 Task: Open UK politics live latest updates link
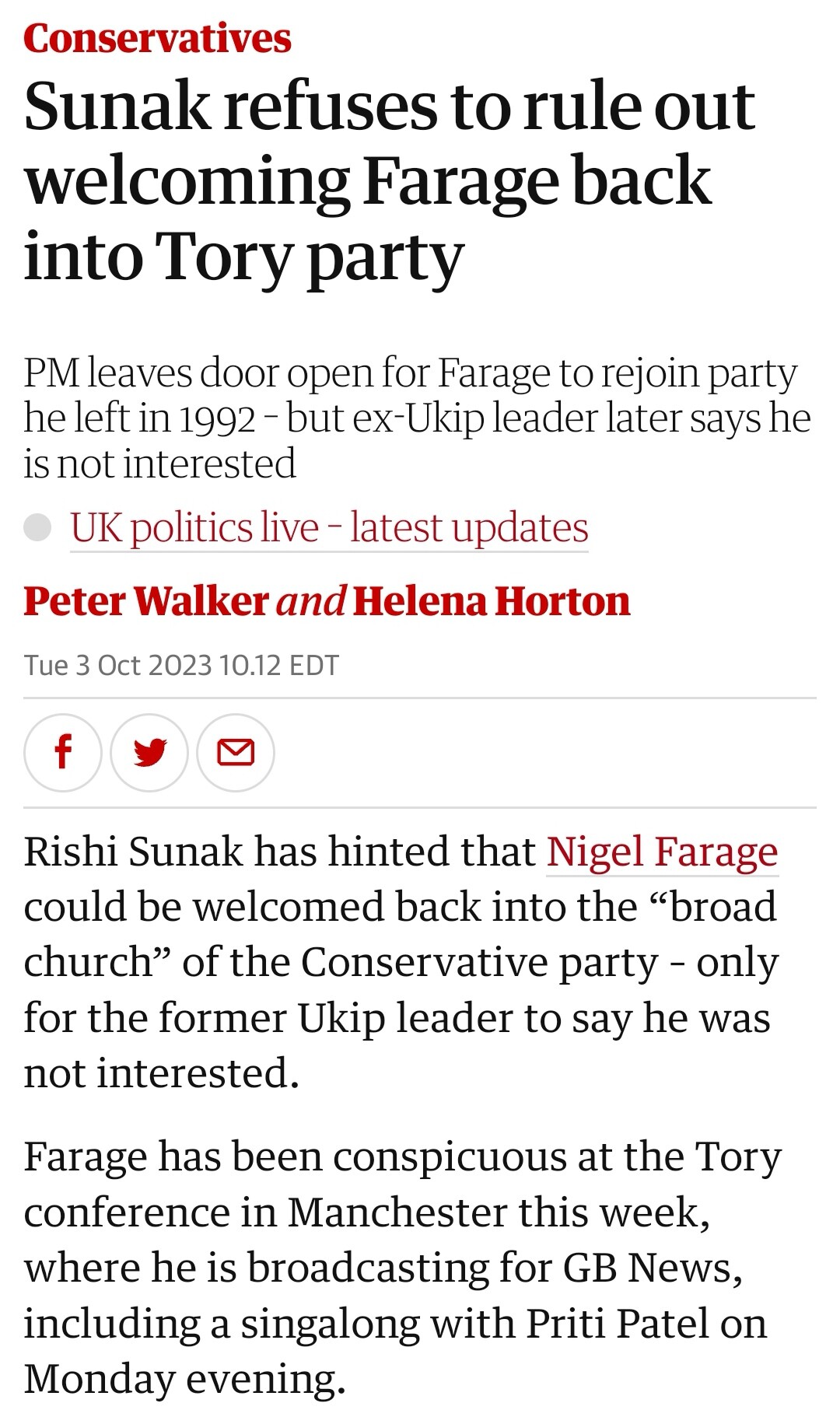(329, 528)
